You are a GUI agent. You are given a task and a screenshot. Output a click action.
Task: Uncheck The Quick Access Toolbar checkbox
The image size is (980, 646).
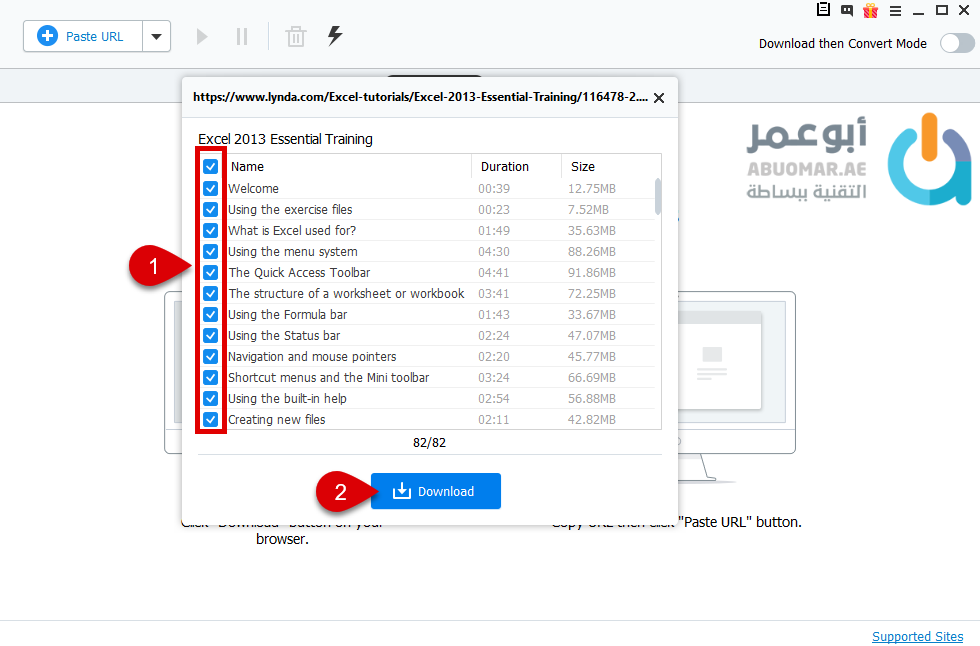211,272
